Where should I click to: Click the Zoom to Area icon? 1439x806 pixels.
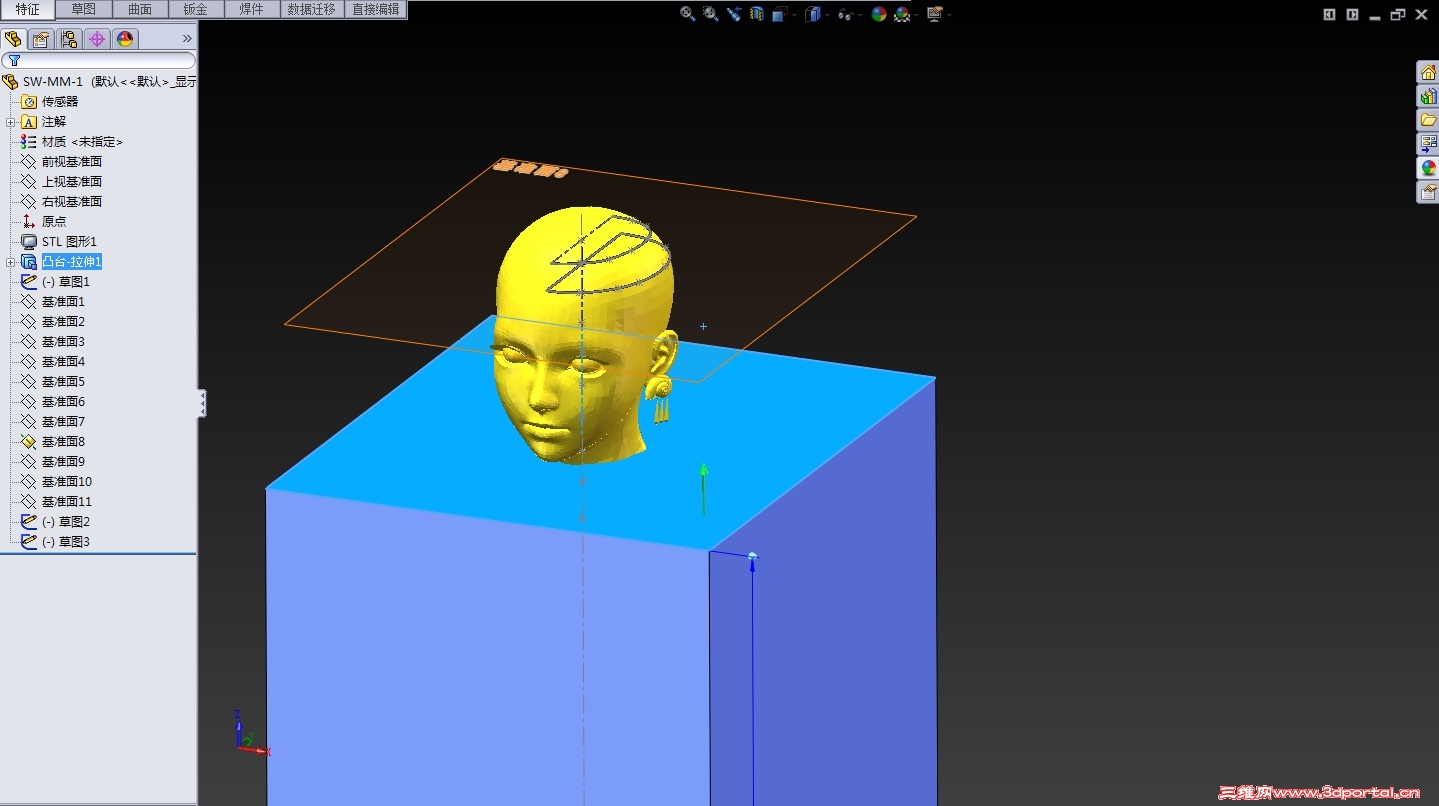[x=711, y=13]
